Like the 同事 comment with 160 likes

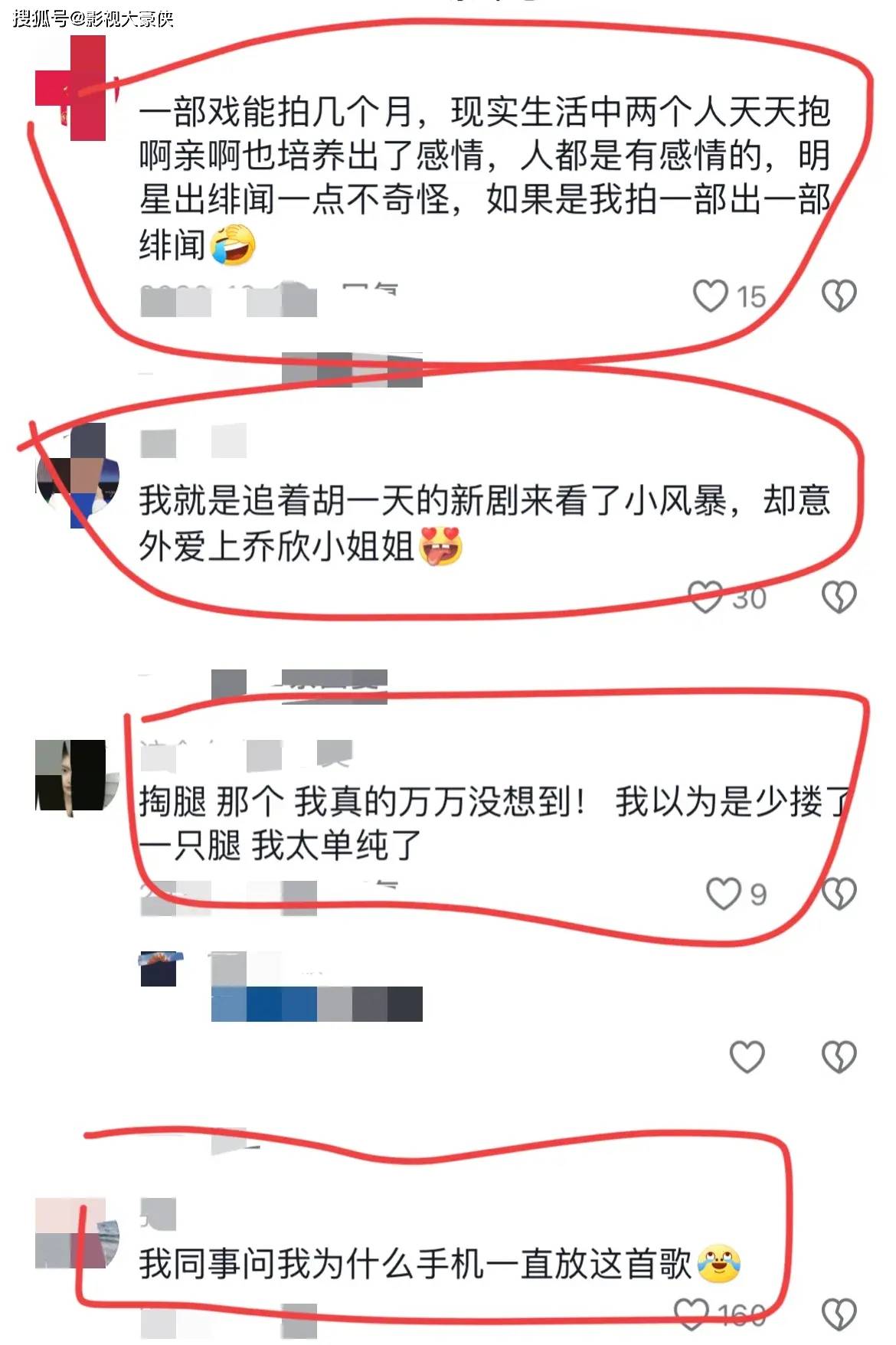[x=692, y=1314]
